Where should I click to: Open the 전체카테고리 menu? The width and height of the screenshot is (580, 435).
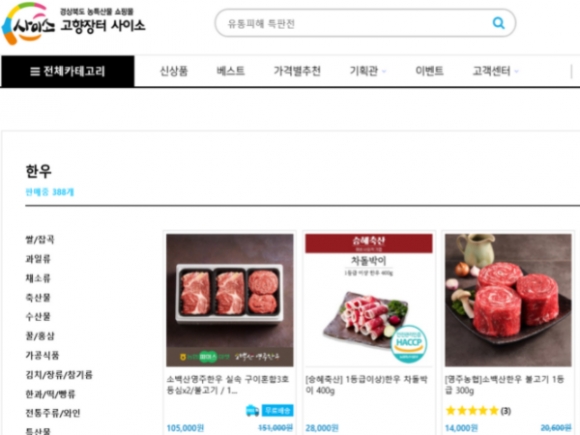click(68, 71)
